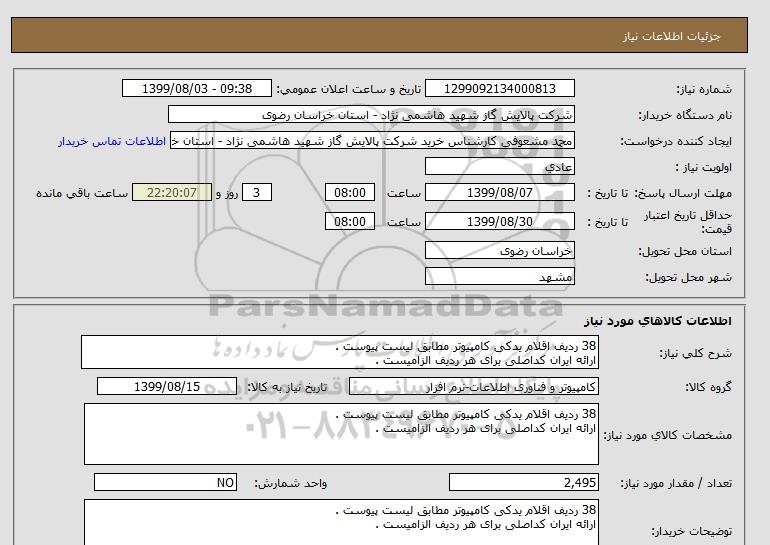Select the تاریخ نیاز به کالا field 1399/08/15
Viewport: 770px width, 545px height.
167,386
